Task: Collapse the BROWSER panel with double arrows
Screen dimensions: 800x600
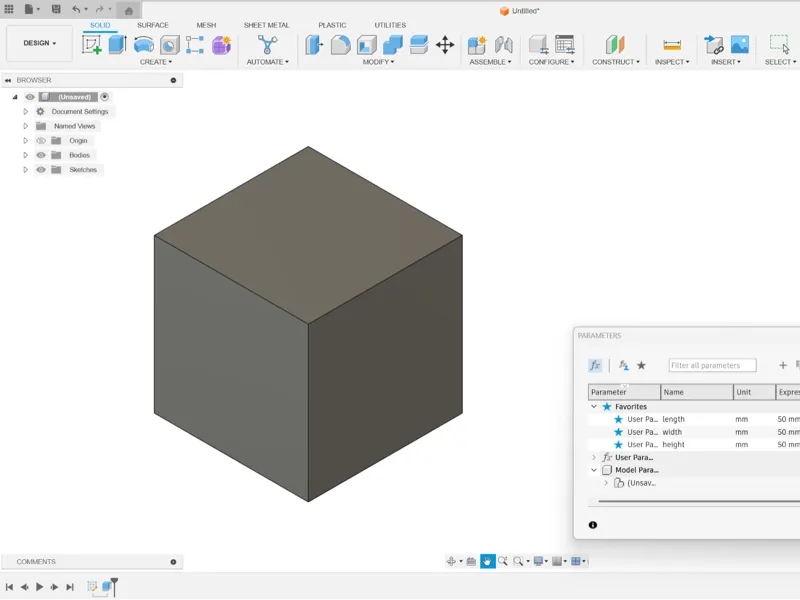Action: click(8, 80)
